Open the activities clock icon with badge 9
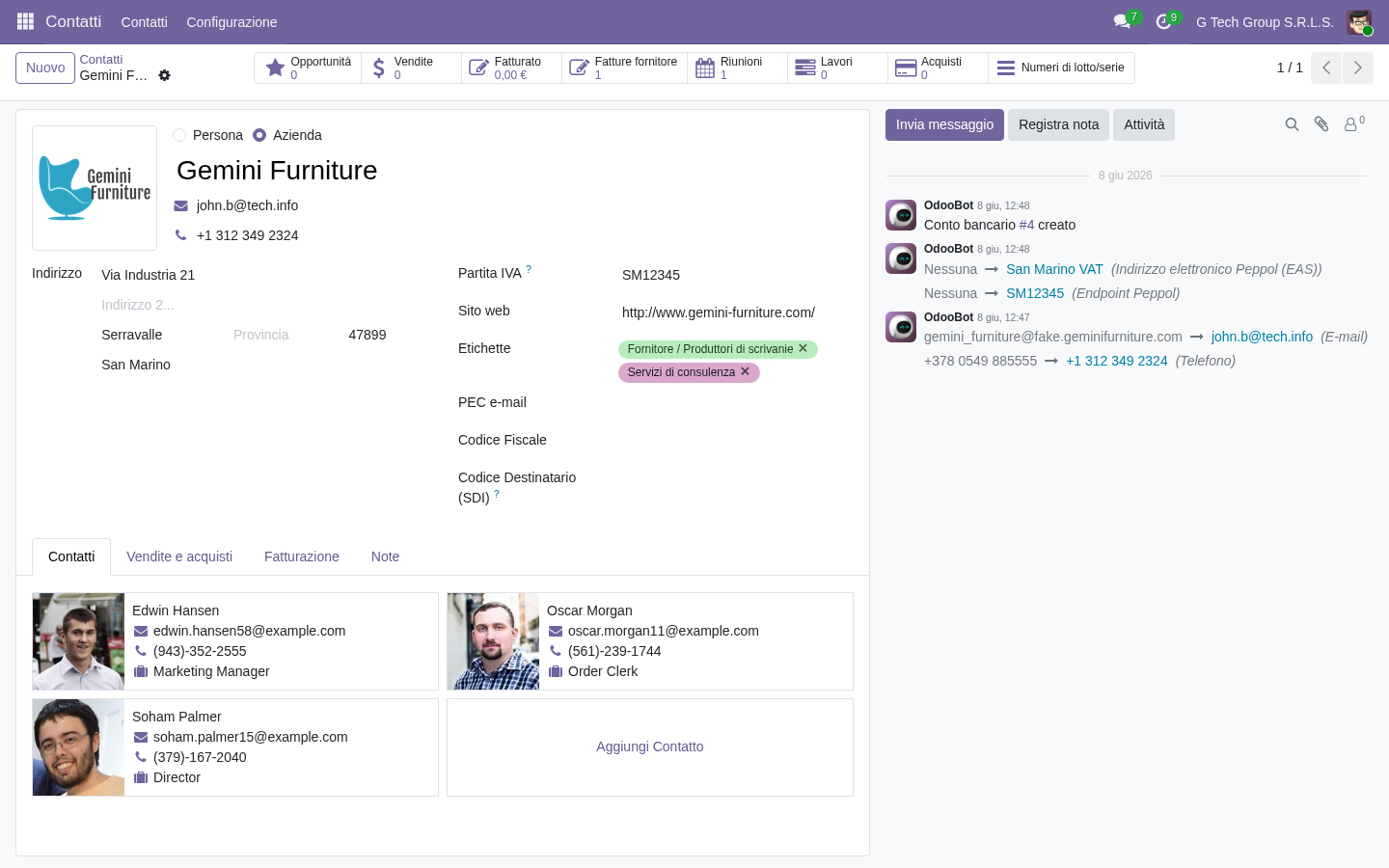Viewport: 1389px width, 868px height. [x=1164, y=21]
